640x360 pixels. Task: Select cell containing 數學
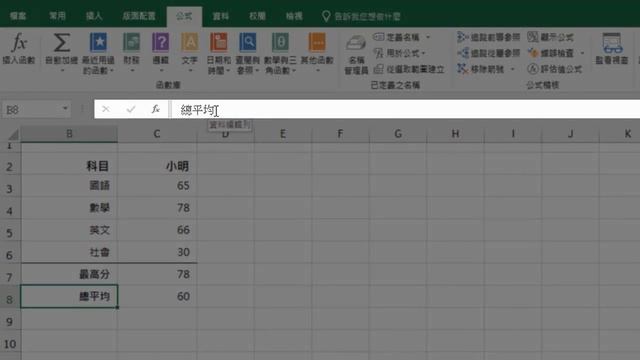69,208
